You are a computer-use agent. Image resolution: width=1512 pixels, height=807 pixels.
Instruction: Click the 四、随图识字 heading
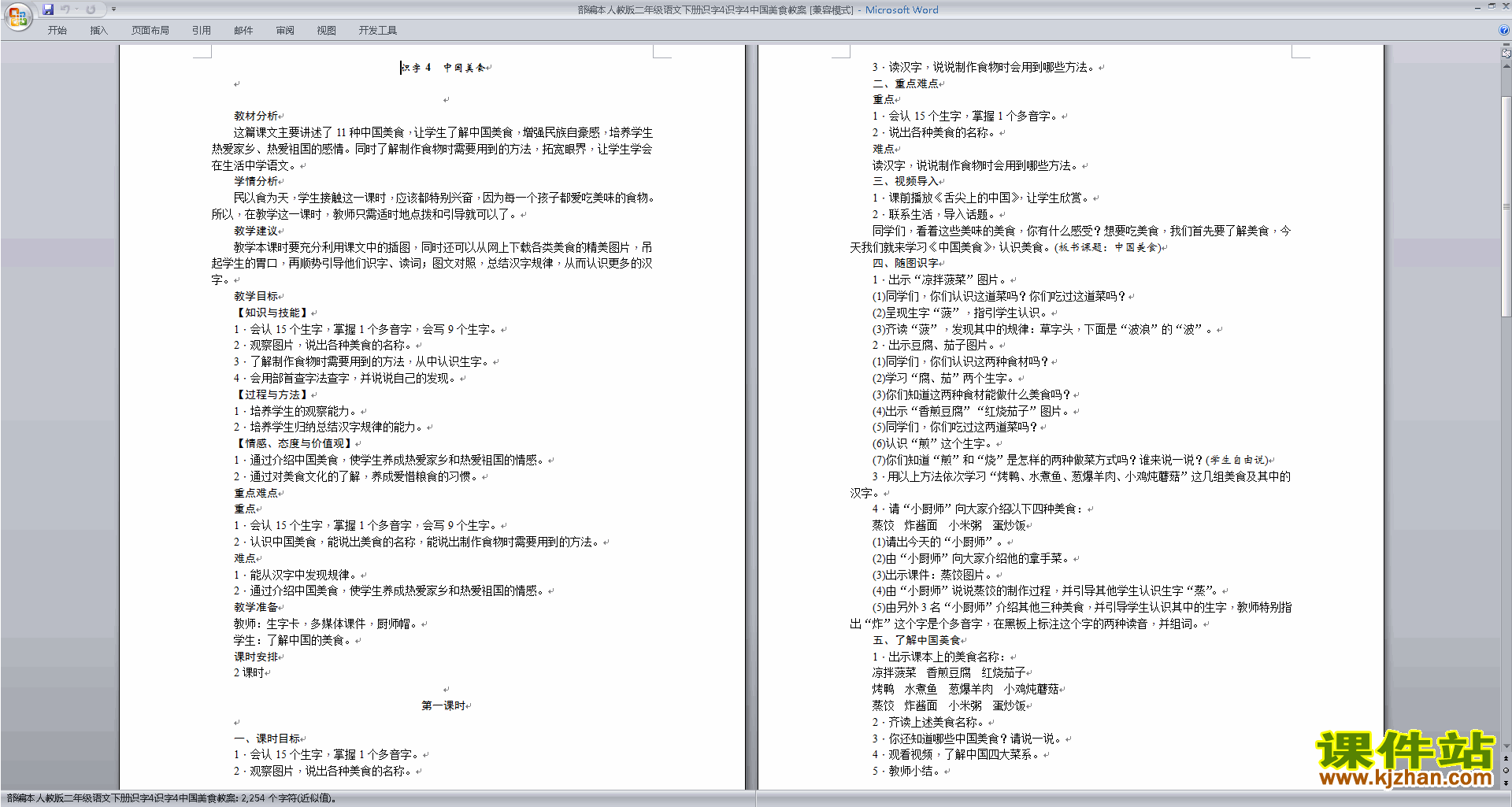pyautogui.click(x=906, y=264)
